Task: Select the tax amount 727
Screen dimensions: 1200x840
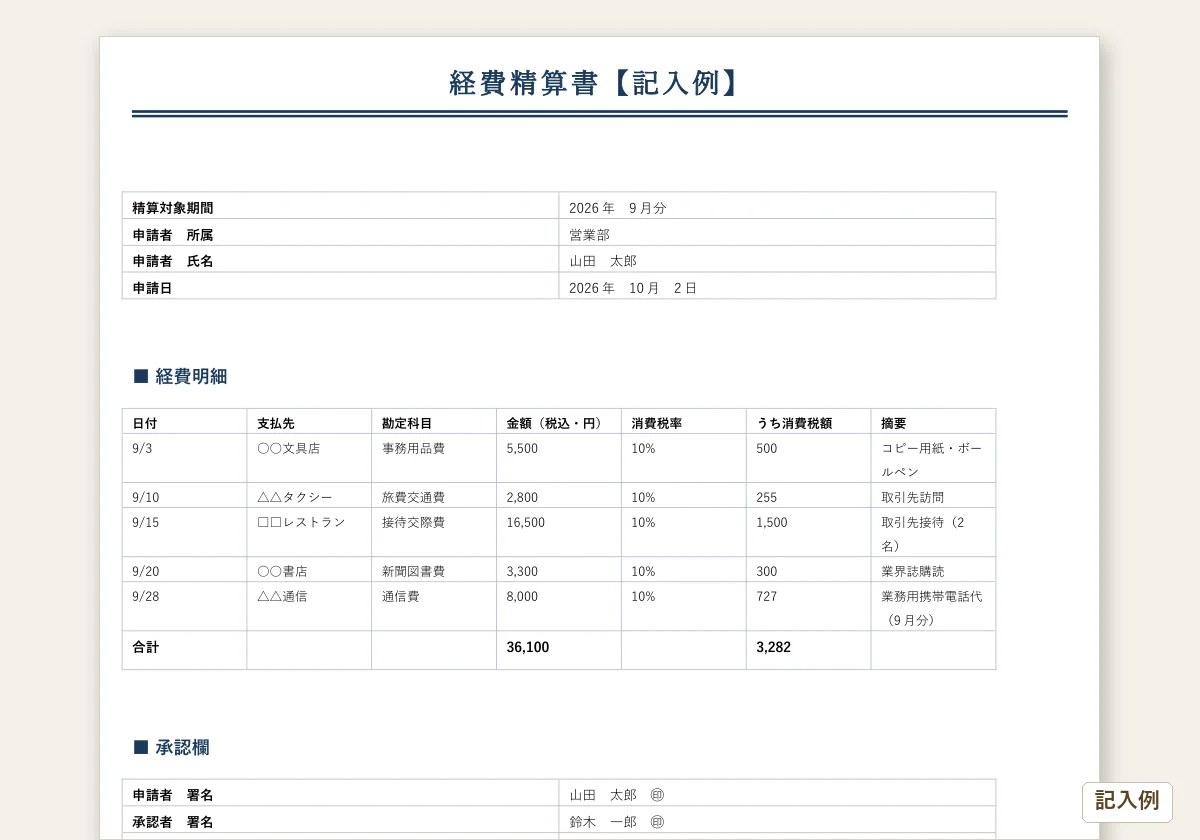Action: 766,596
